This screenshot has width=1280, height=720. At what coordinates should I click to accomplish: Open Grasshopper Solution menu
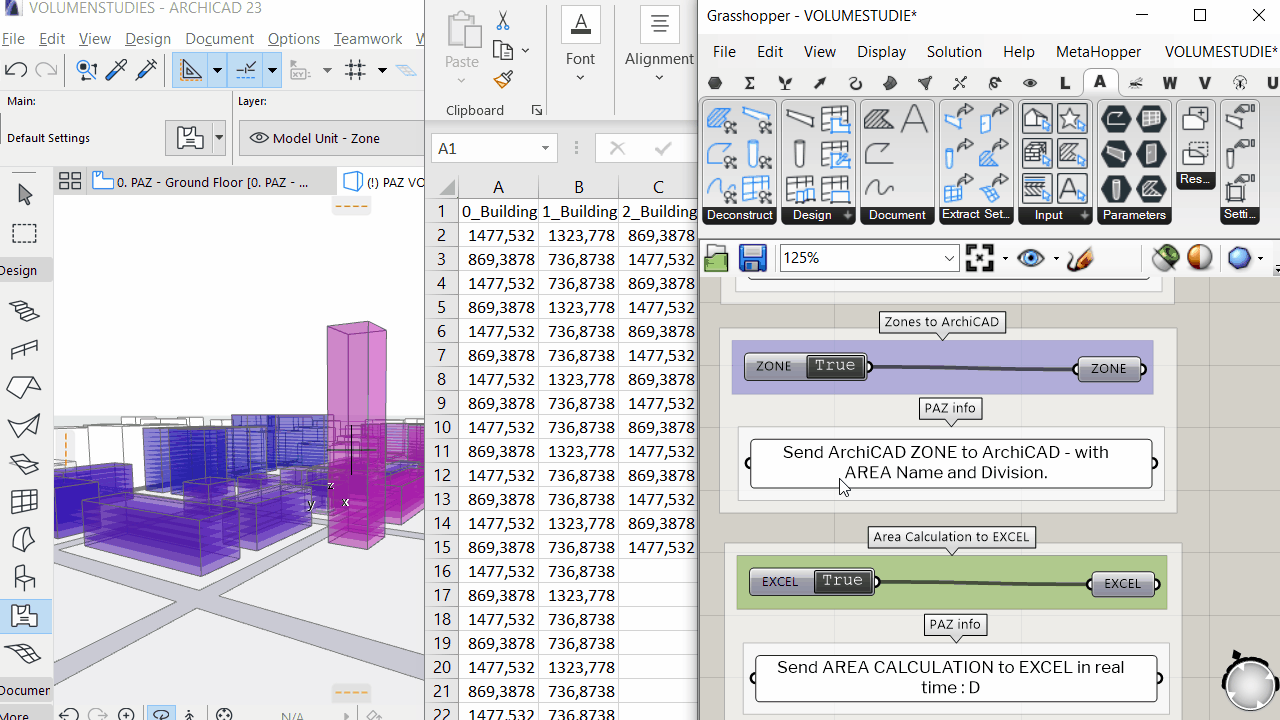tap(954, 52)
